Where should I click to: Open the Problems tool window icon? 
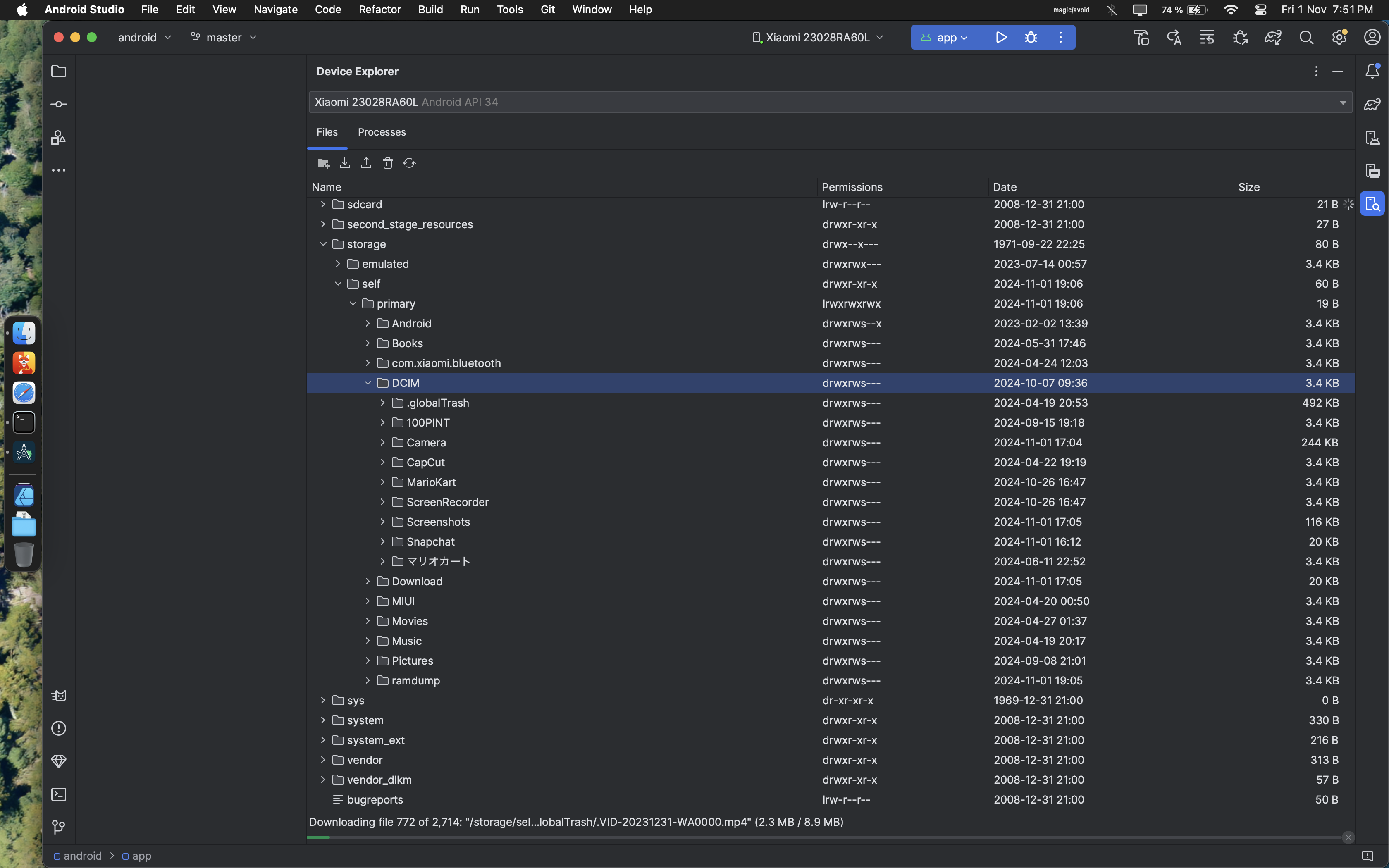point(59,728)
